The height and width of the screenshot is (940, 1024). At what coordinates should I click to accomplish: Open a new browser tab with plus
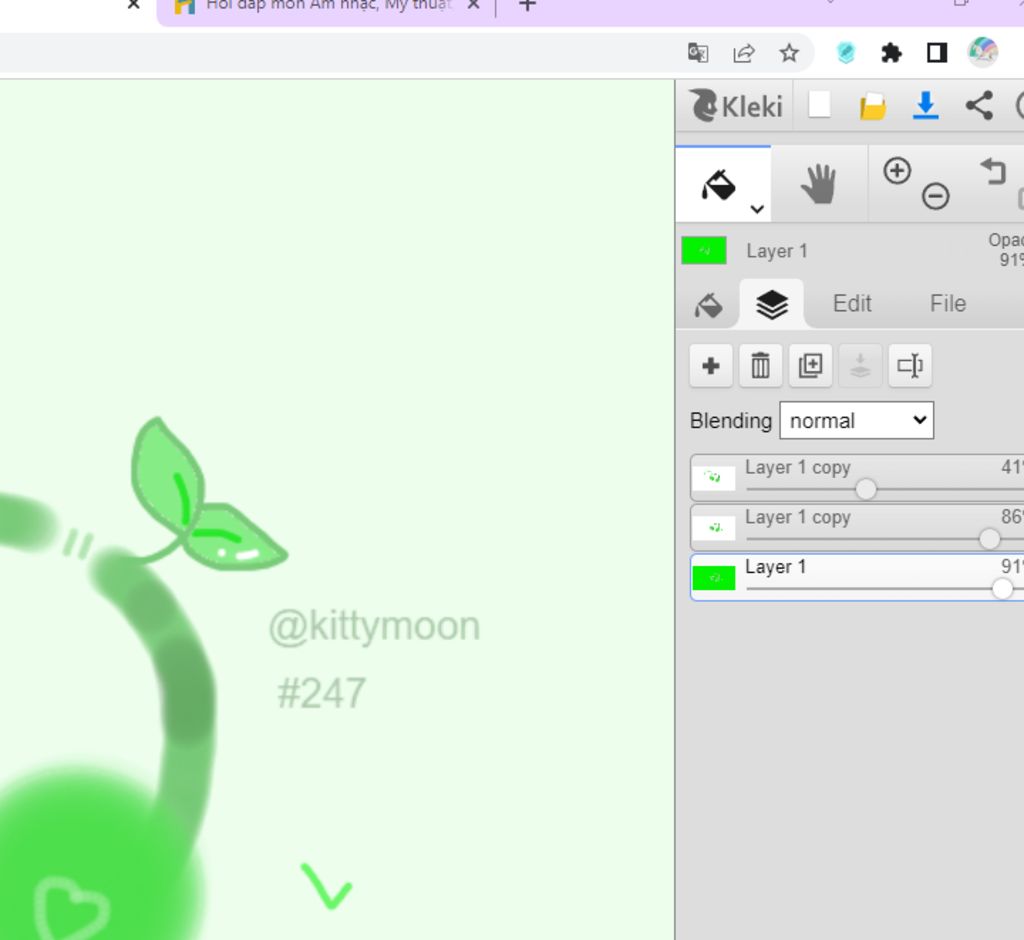(x=527, y=5)
